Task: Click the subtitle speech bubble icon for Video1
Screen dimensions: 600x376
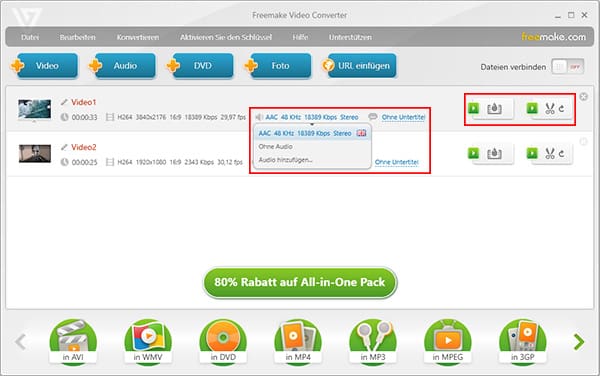Action: [x=373, y=116]
